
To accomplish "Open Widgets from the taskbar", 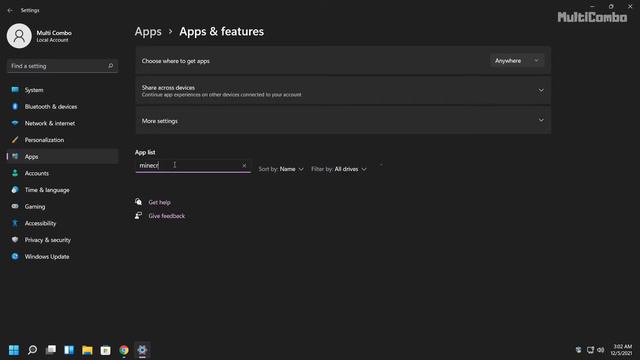I will (x=69, y=350).
